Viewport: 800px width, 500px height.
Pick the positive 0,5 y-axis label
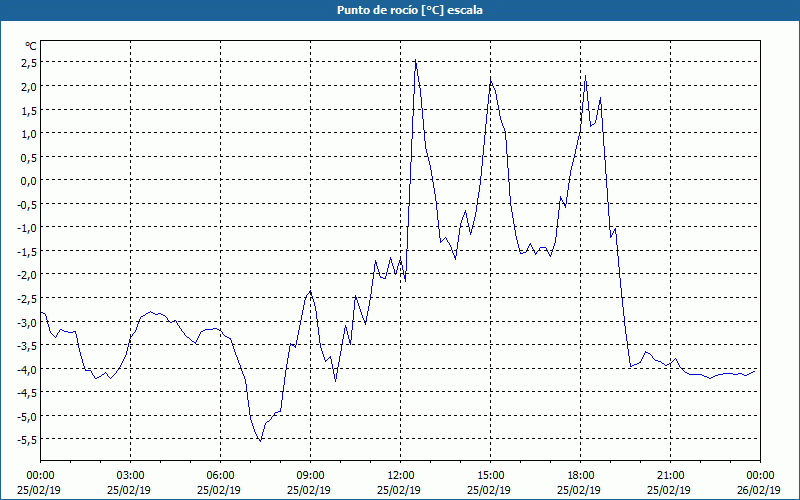point(29,157)
